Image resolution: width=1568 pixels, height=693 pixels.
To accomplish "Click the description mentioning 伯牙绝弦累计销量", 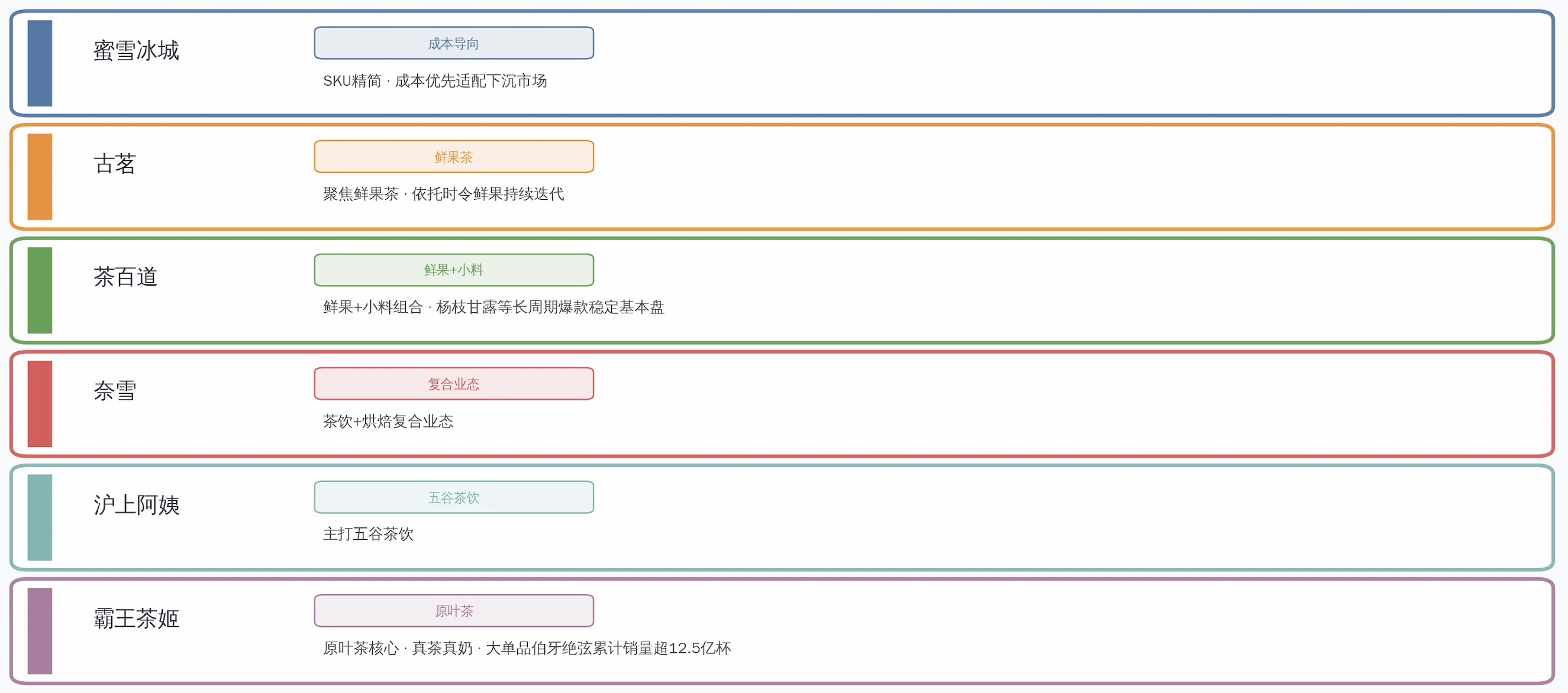I will [x=527, y=648].
